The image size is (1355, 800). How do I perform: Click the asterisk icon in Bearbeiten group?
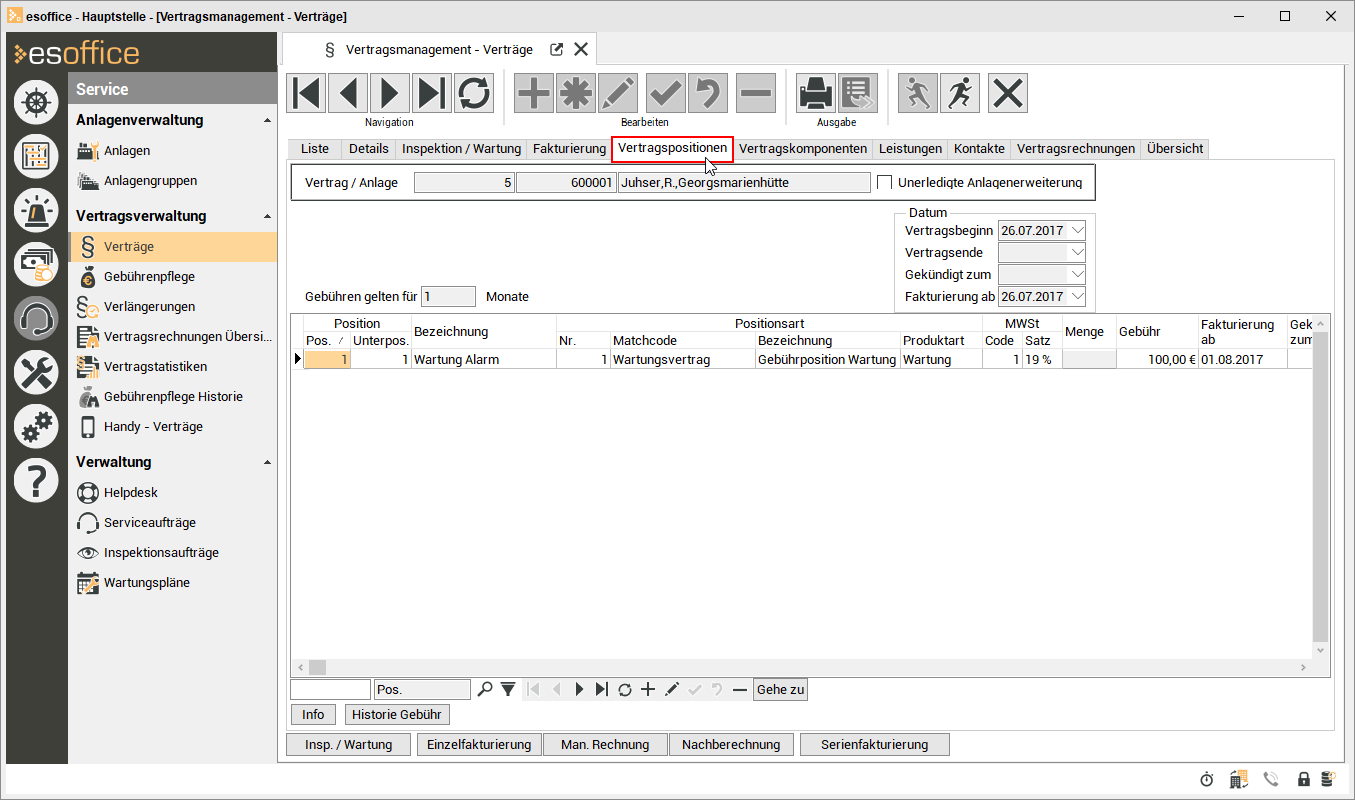point(576,93)
